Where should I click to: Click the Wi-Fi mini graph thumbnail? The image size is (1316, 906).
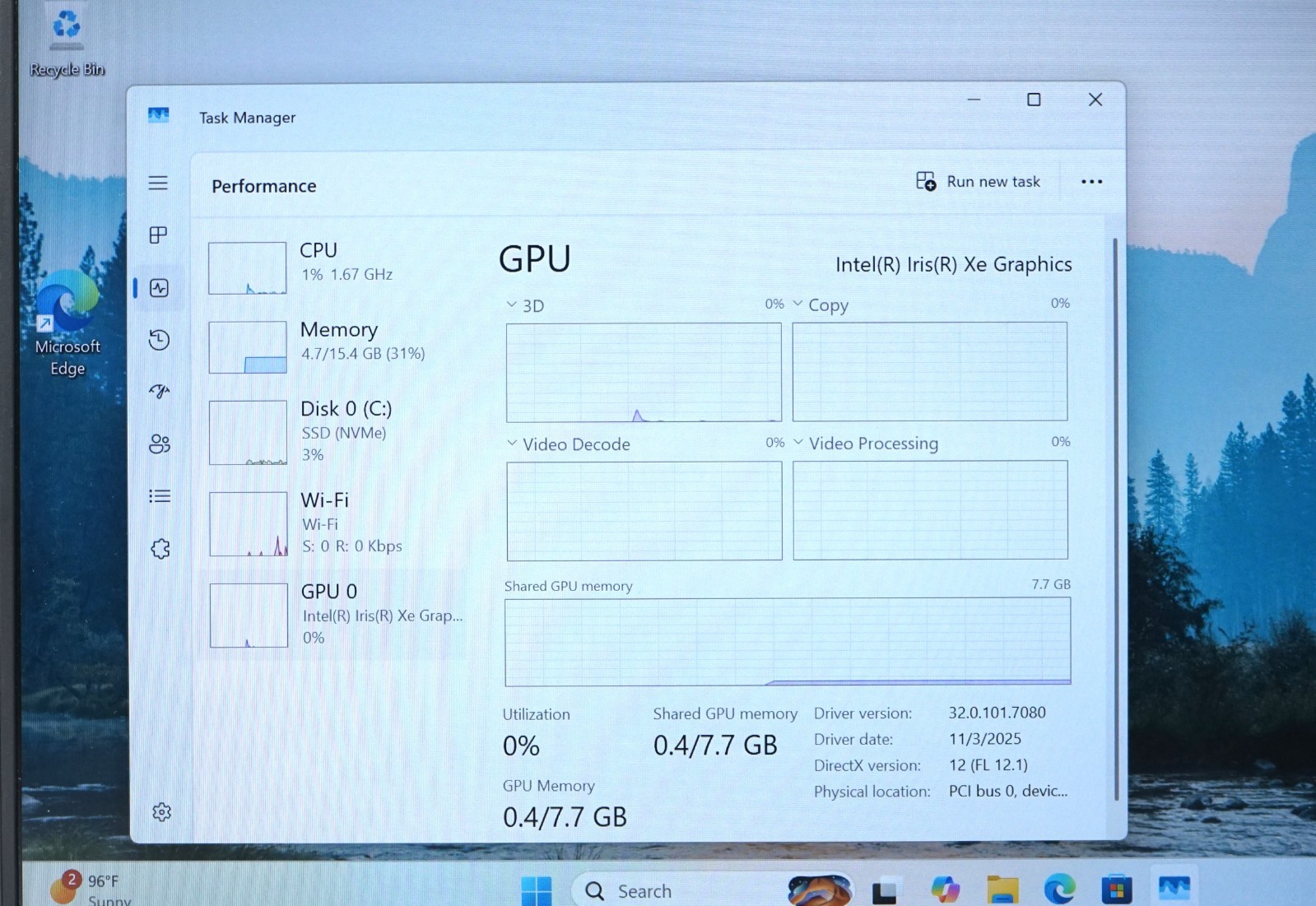point(249,524)
